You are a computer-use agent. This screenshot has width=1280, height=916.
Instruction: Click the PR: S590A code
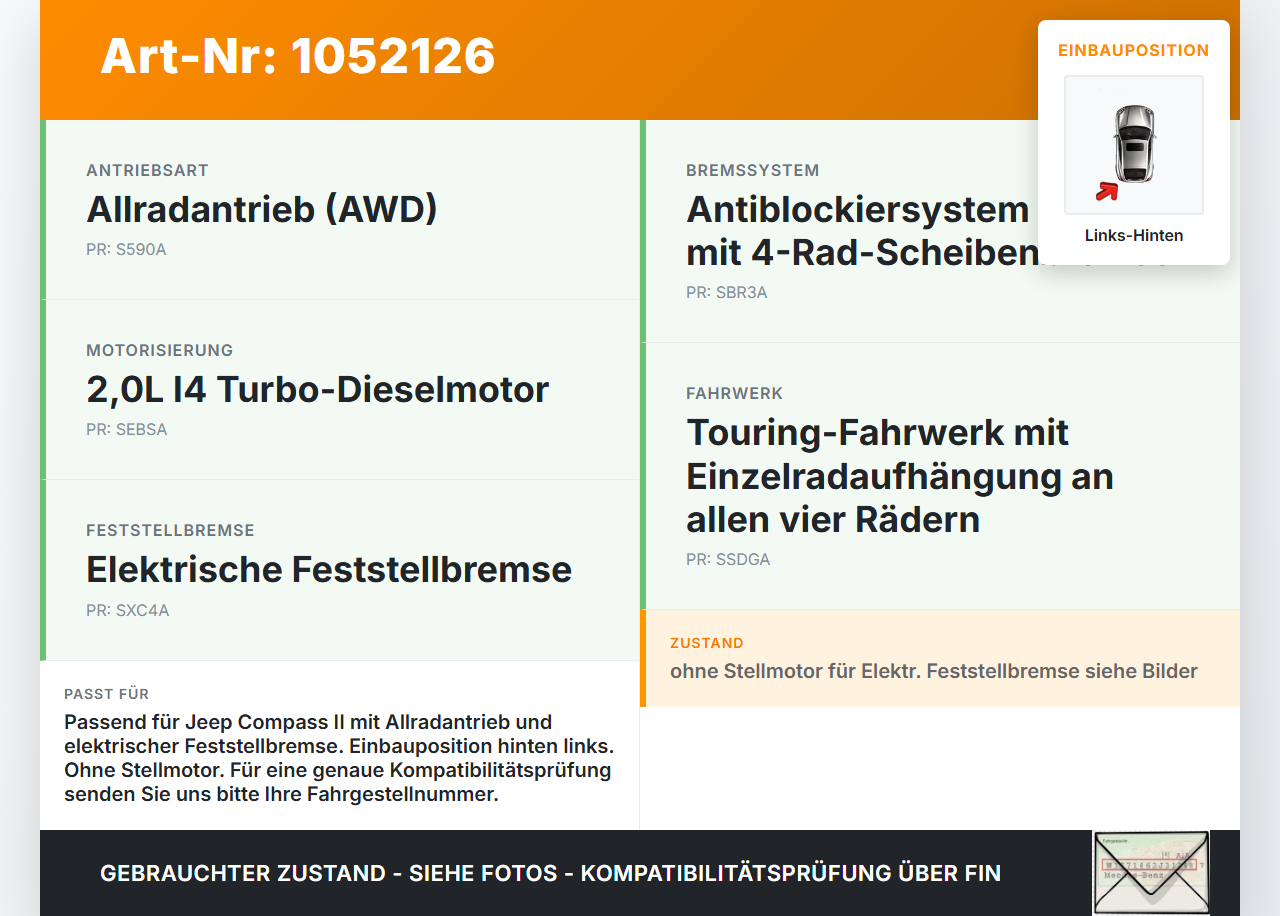126,250
